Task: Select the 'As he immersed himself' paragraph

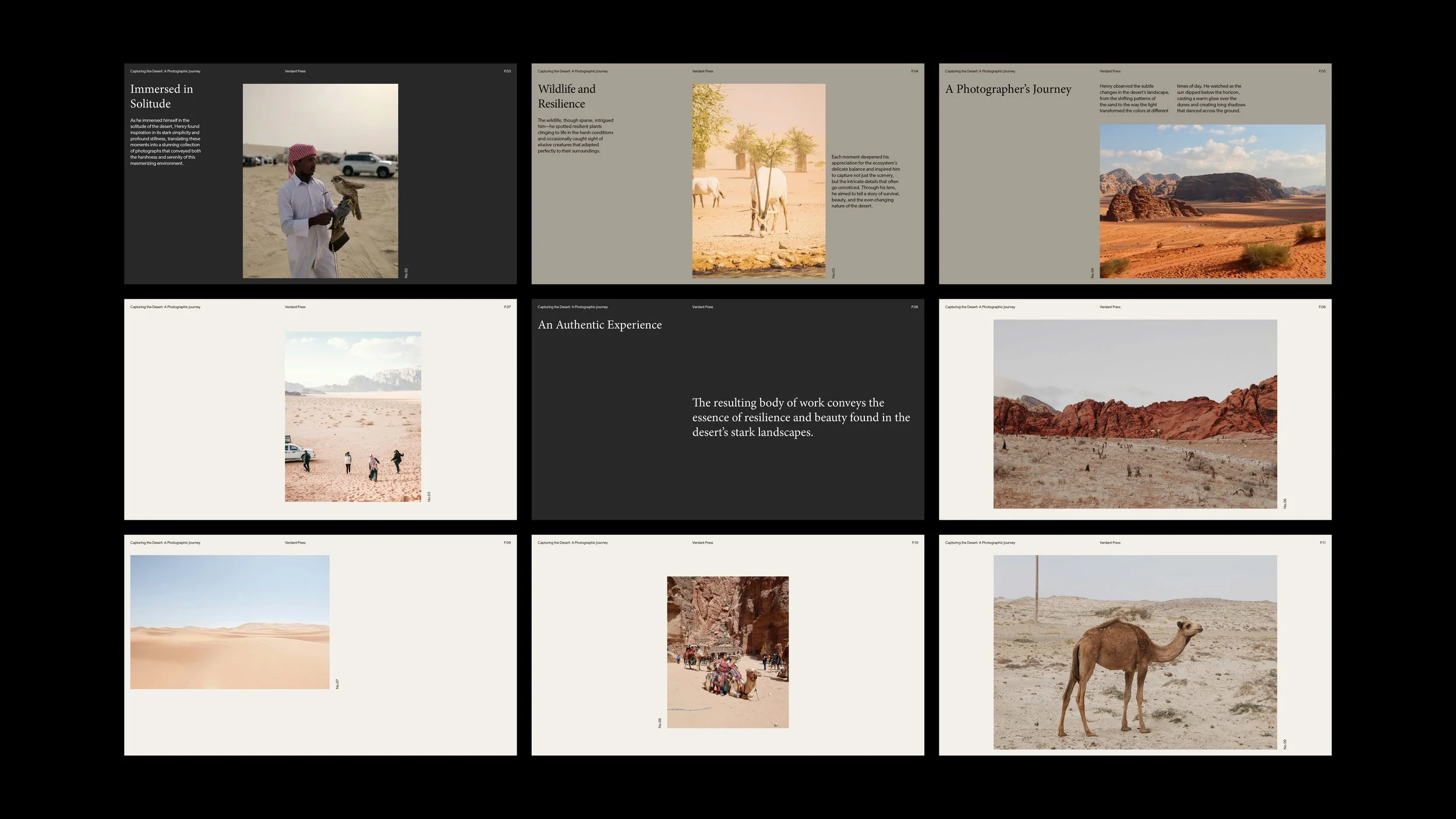Action: click(x=165, y=142)
